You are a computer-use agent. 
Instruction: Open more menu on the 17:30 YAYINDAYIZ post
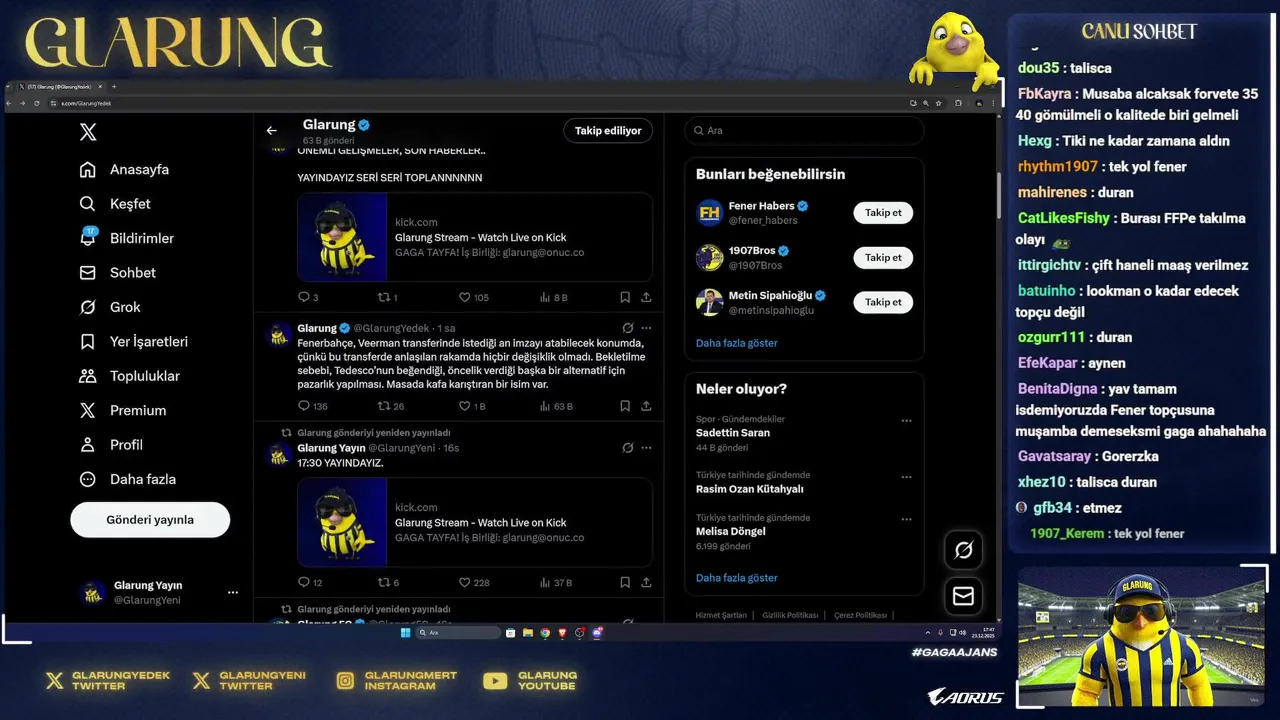click(x=646, y=448)
